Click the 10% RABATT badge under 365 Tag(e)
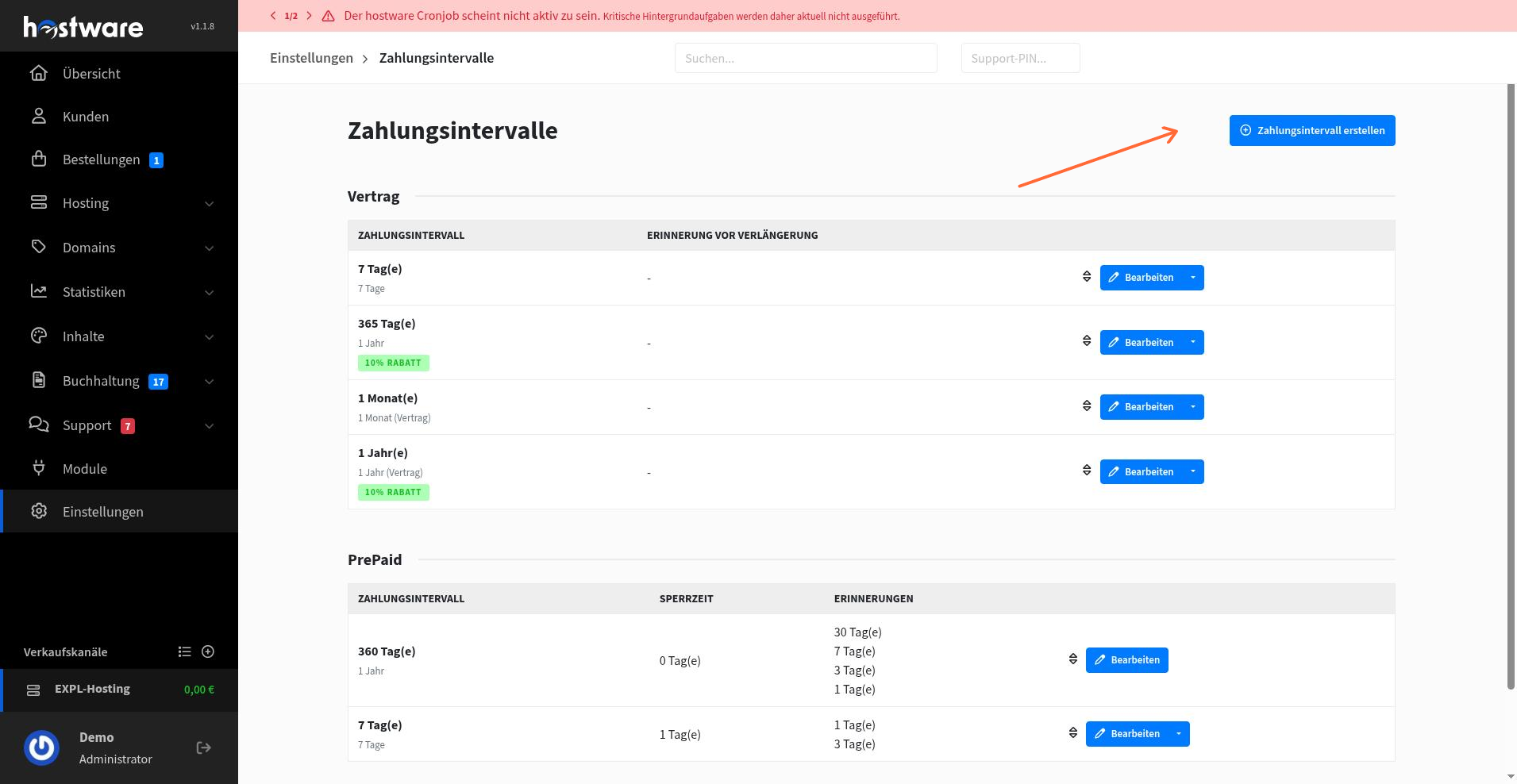 click(x=394, y=363)
